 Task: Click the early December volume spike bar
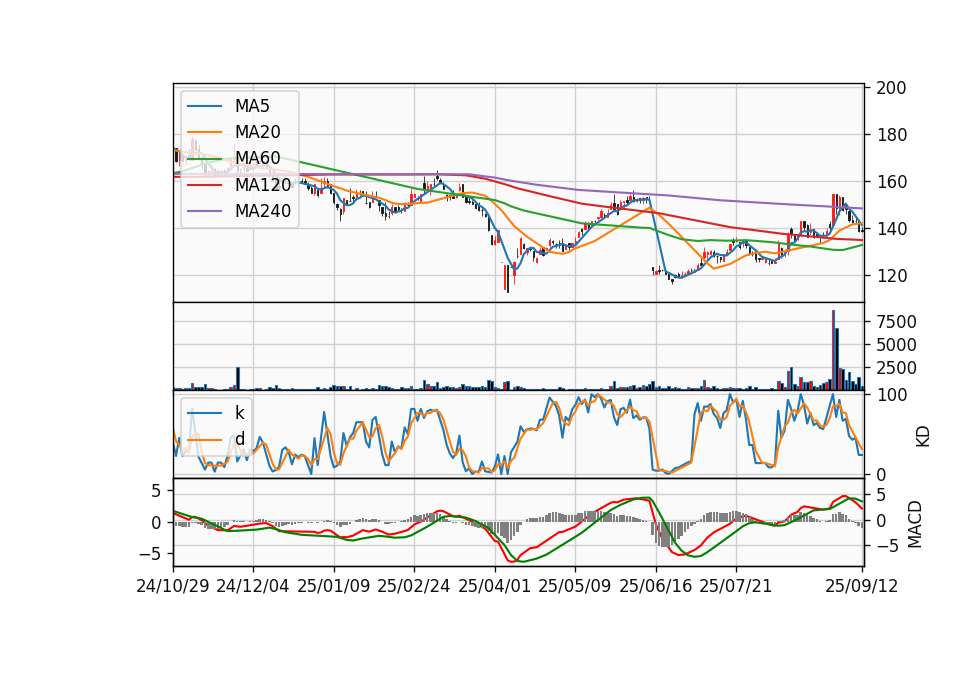[238, 378]
